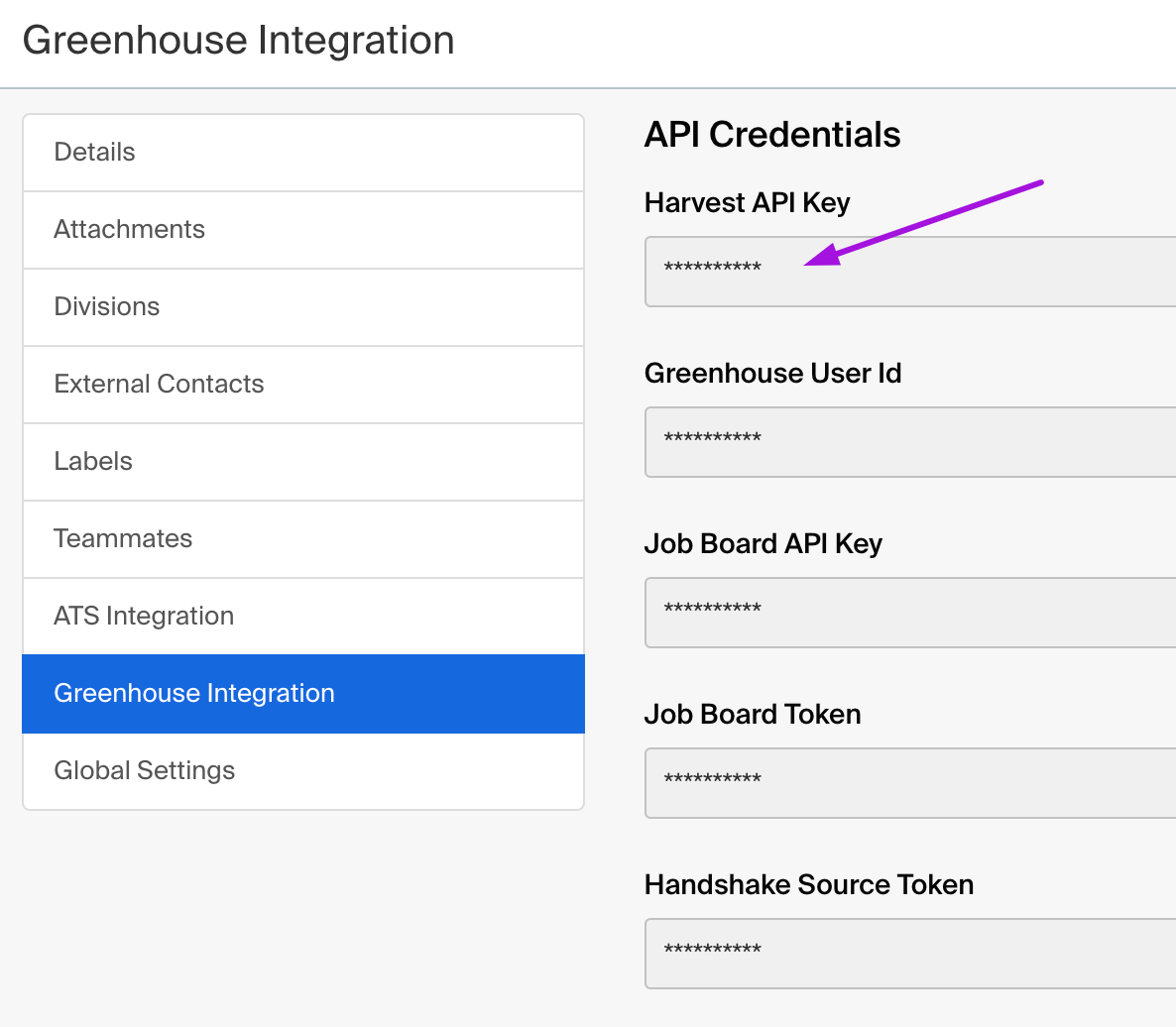
Task: Open the Labels section
Action: 303,462
